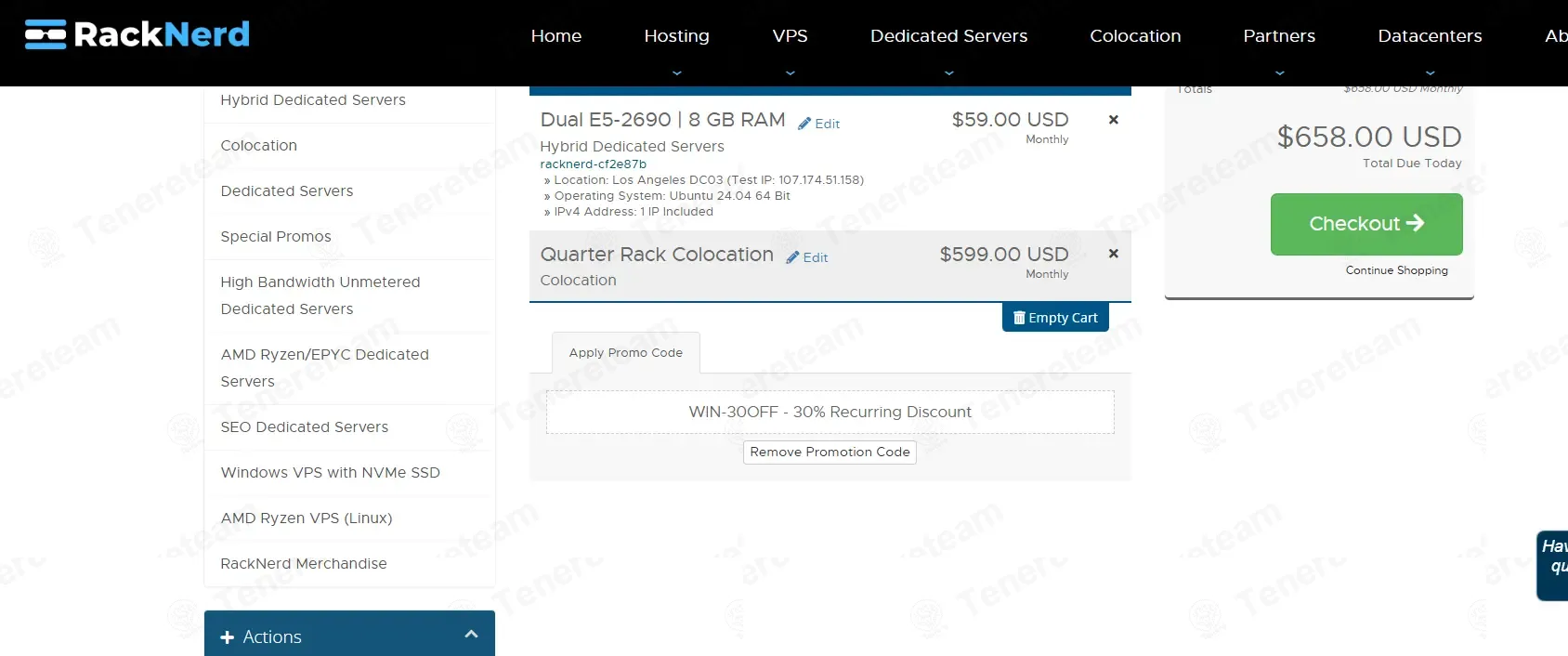The width and height of the screenshot is (1568, 656).
Task: Click the RackNerd logo
Action: [137, 34]
